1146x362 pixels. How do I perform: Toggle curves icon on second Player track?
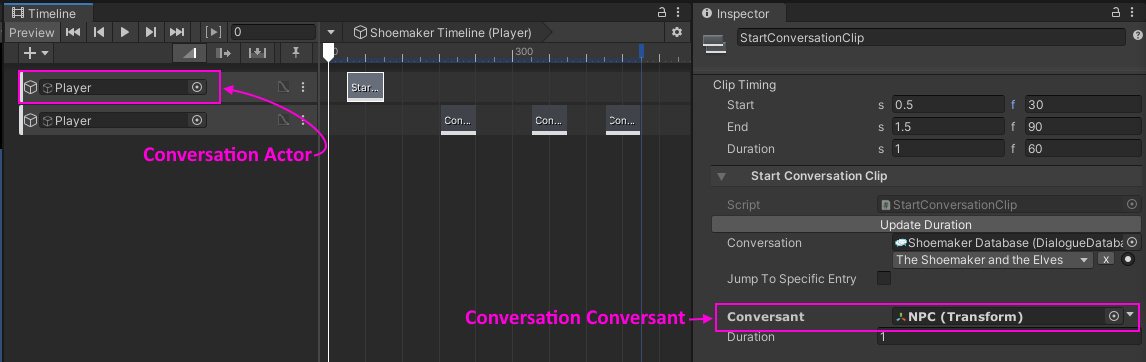284,120
